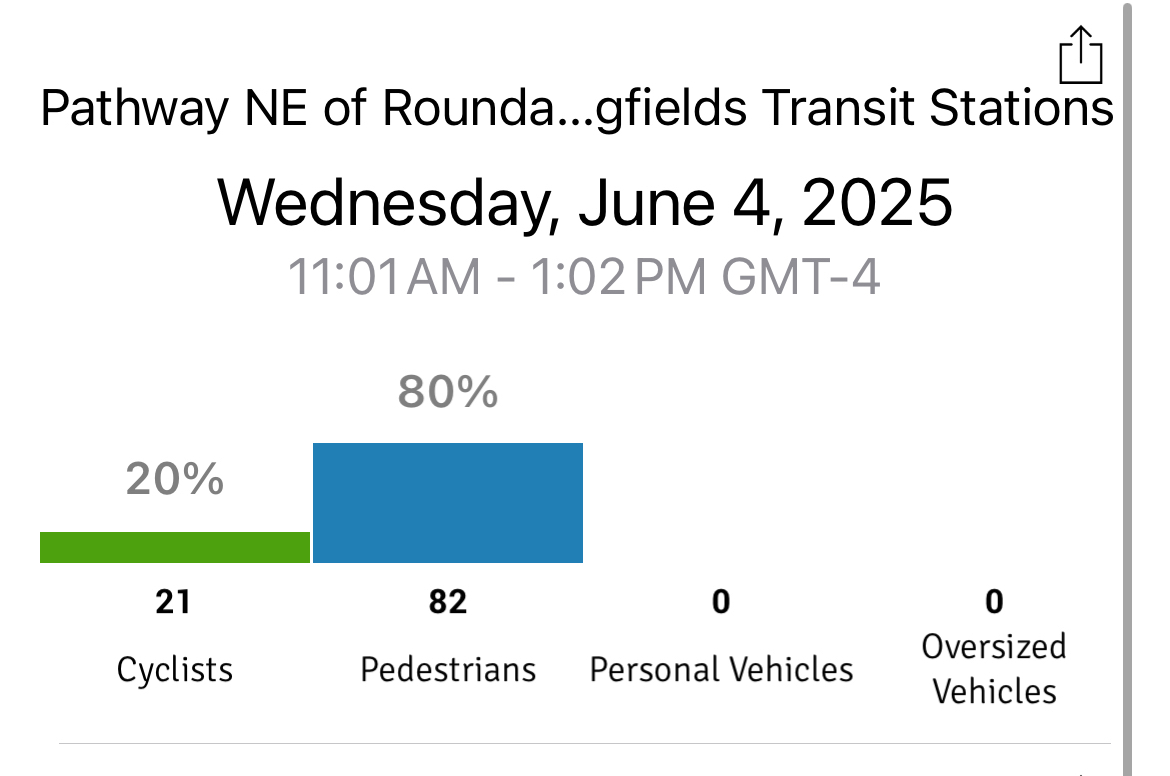Click the Personal Vehicles count of 0
Screen dimensions: 1170x776
pyautogui.click(x=721, y=602)
